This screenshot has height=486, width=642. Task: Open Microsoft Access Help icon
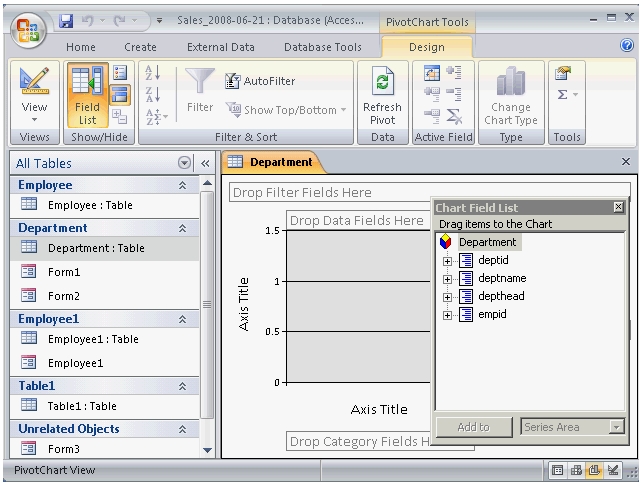pyautogui.click(x=627, y=45)
